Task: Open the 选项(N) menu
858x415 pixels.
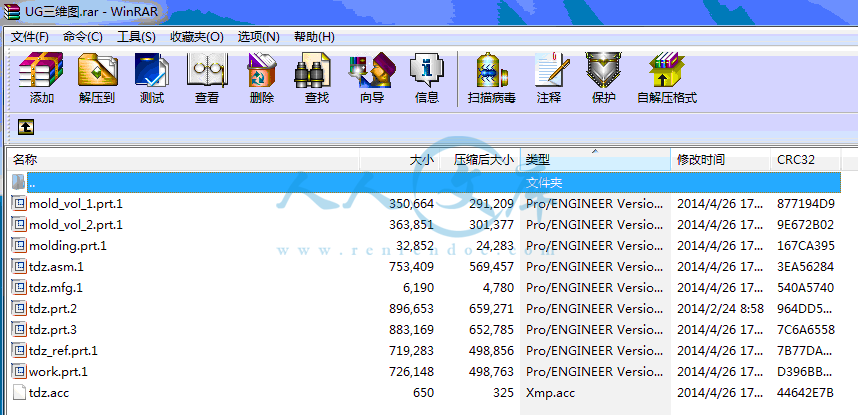Action: click(x=259, y=37)
